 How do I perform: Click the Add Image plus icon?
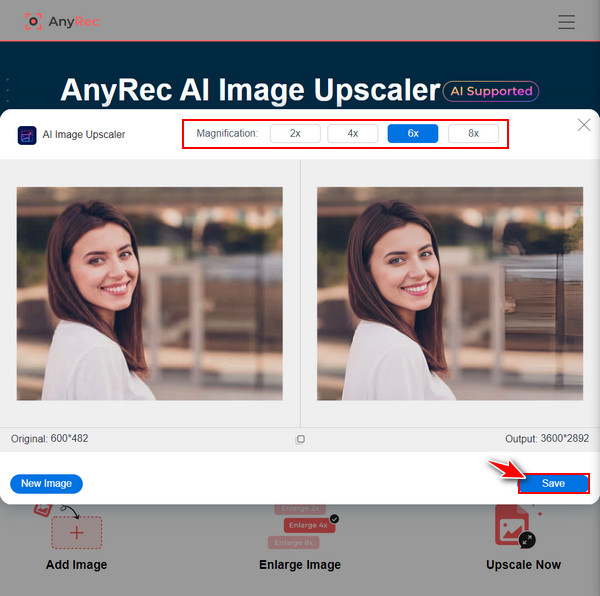pyautogui.click(x=77, y=532)
